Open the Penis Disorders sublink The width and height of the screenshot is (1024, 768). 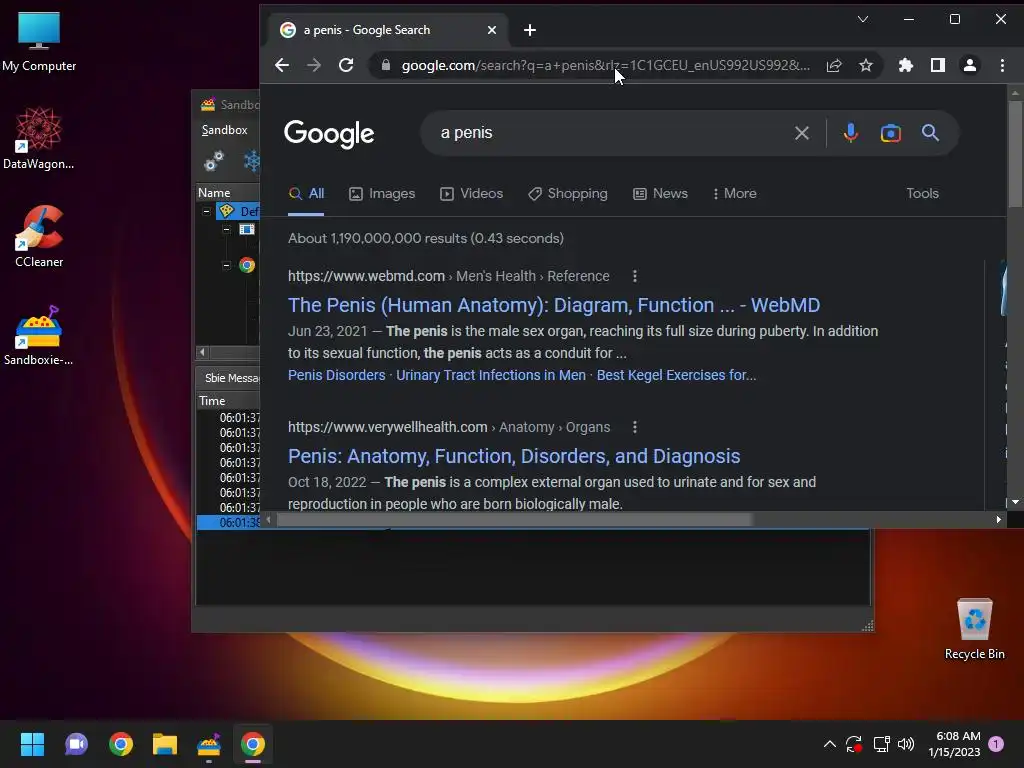tap(336, 376)
